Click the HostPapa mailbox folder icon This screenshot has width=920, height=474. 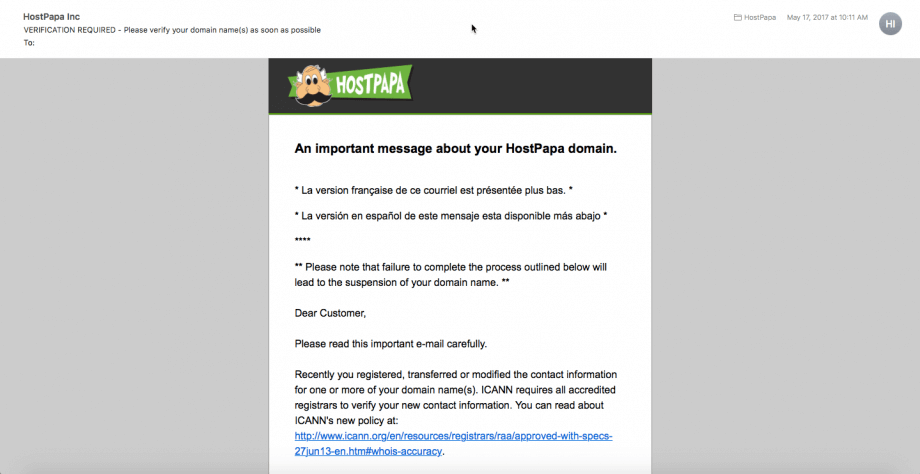[738, 18]
